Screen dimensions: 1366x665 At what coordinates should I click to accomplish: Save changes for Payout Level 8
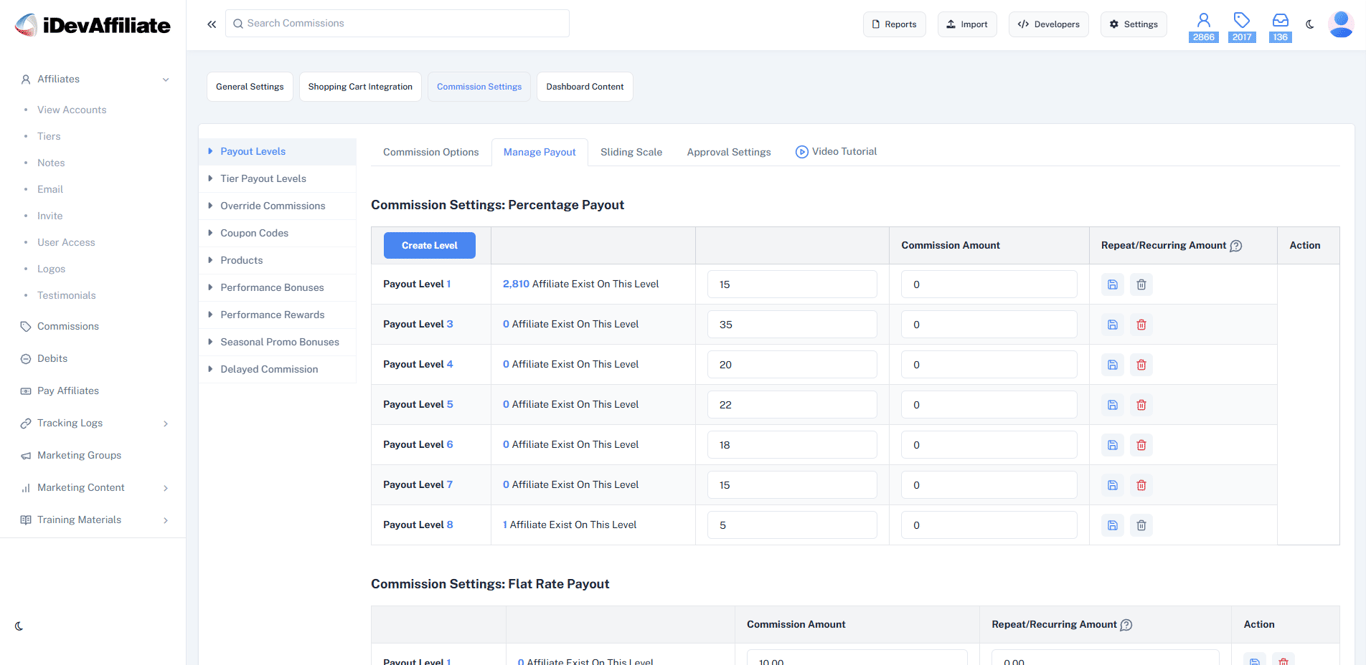(x=1112, y=524)
